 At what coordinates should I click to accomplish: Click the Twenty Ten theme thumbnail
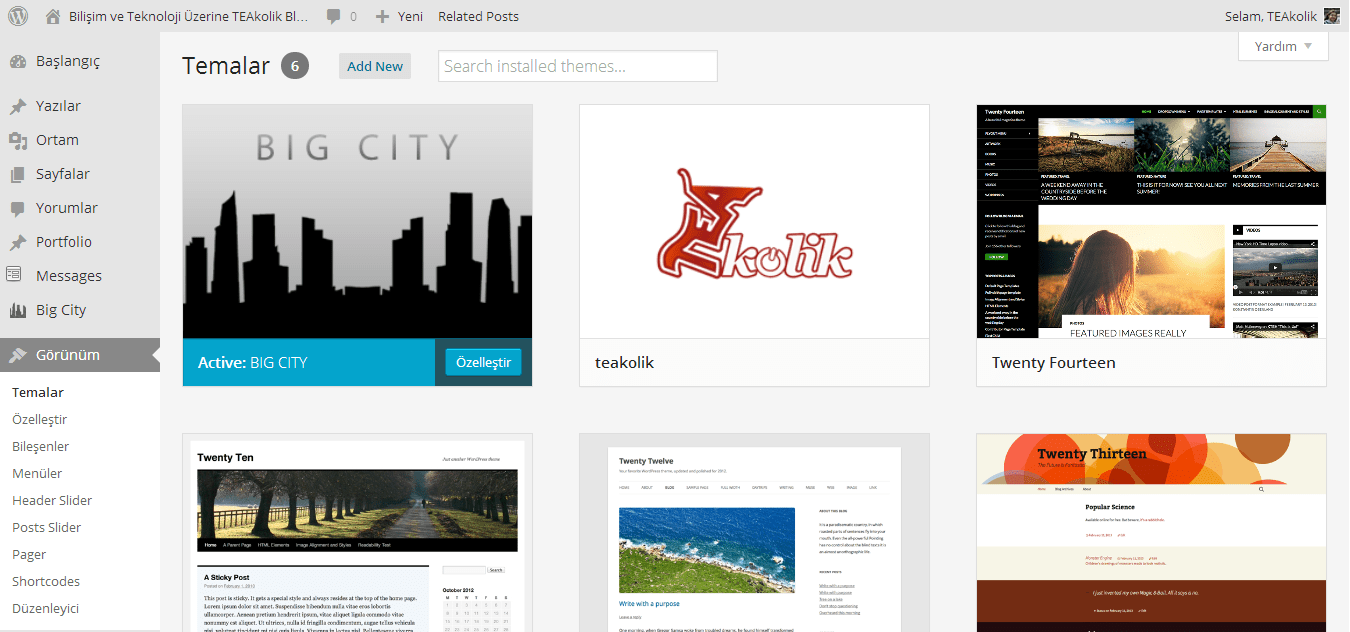click(x=358, y=533)
